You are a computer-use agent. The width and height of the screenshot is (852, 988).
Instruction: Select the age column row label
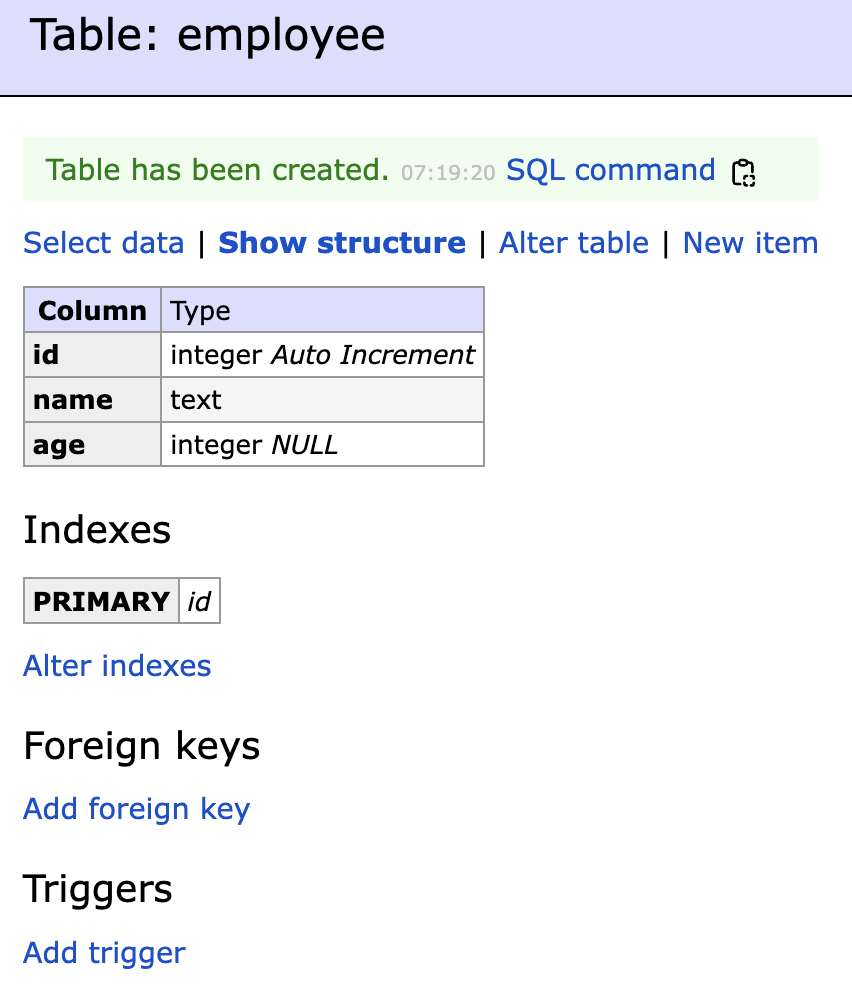59,445
